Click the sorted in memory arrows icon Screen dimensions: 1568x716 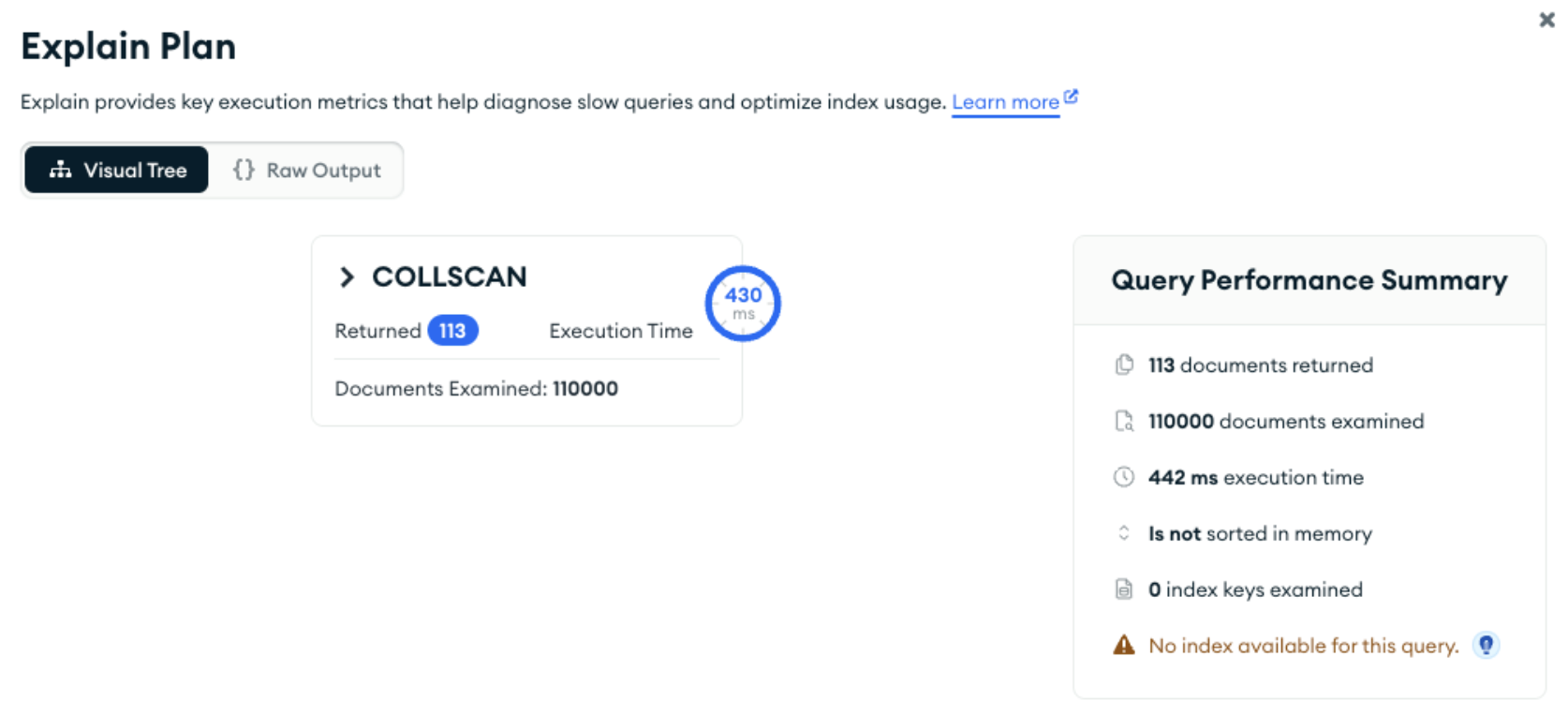click(1123, 532)
